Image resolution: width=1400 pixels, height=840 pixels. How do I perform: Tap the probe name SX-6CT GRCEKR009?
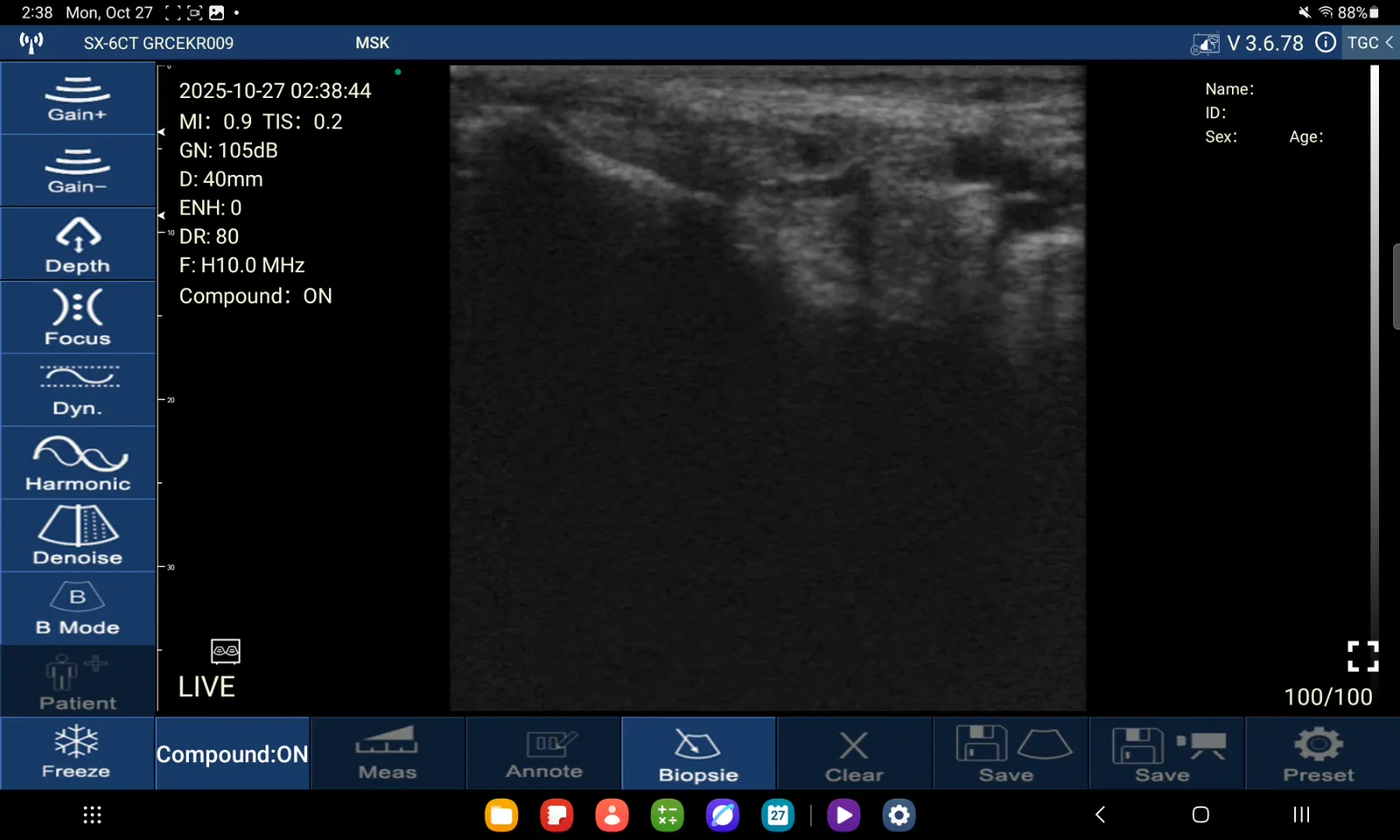[158, 43]
